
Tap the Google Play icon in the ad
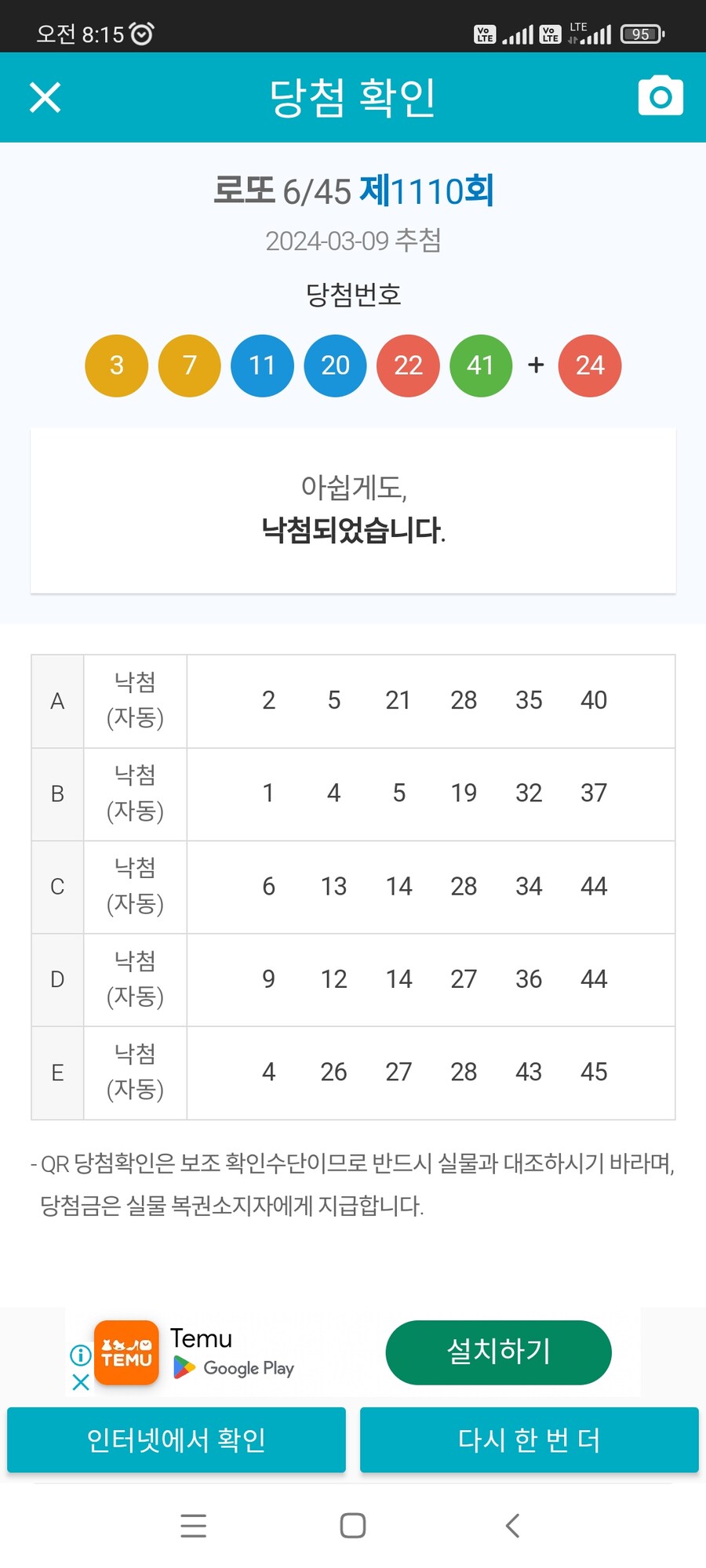coord(185,1368)
